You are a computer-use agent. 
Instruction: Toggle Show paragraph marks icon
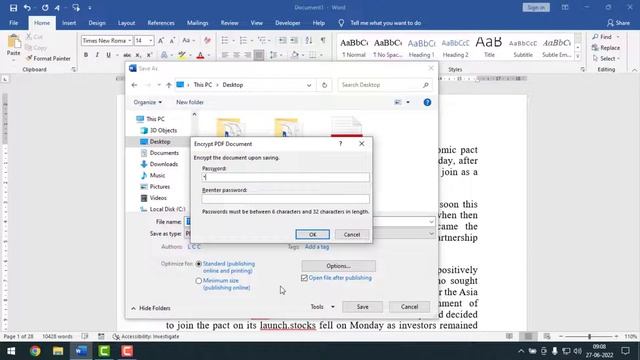point(323,40)
